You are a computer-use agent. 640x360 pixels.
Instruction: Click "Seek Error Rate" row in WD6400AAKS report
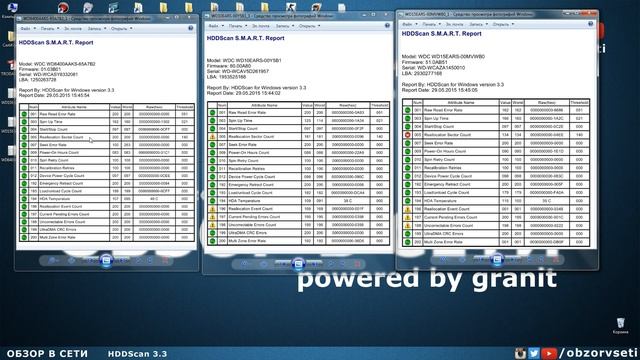click(107, 144)
